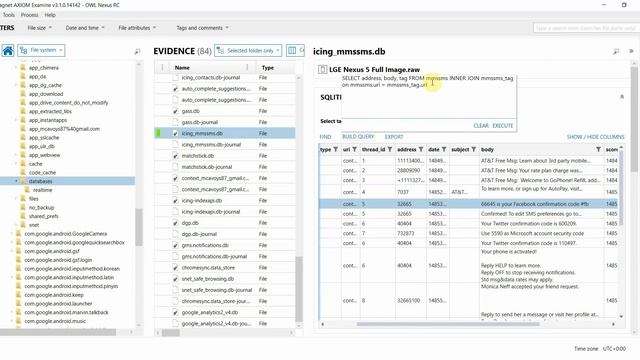Click EXPORT in the SQLite viewer
The height and width of the screenshot is (360, 640).
pyautogui.click(x=394, y=137)
